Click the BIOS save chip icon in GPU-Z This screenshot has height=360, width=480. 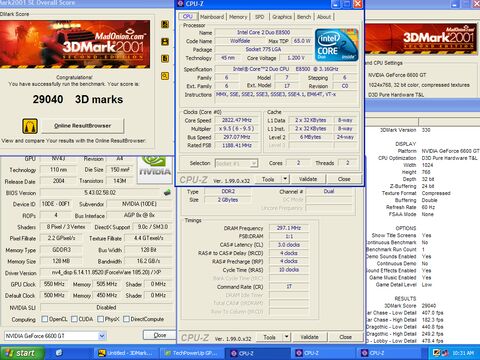167,192
